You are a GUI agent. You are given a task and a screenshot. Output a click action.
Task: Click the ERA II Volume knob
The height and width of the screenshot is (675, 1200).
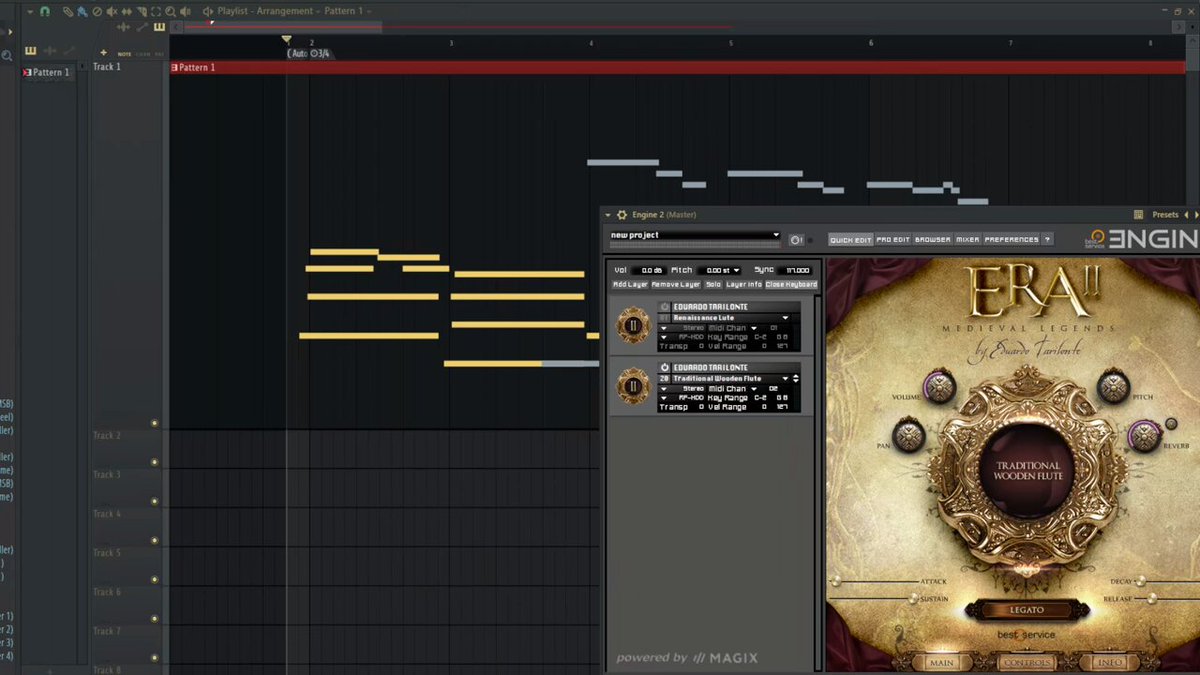(939, 387)
